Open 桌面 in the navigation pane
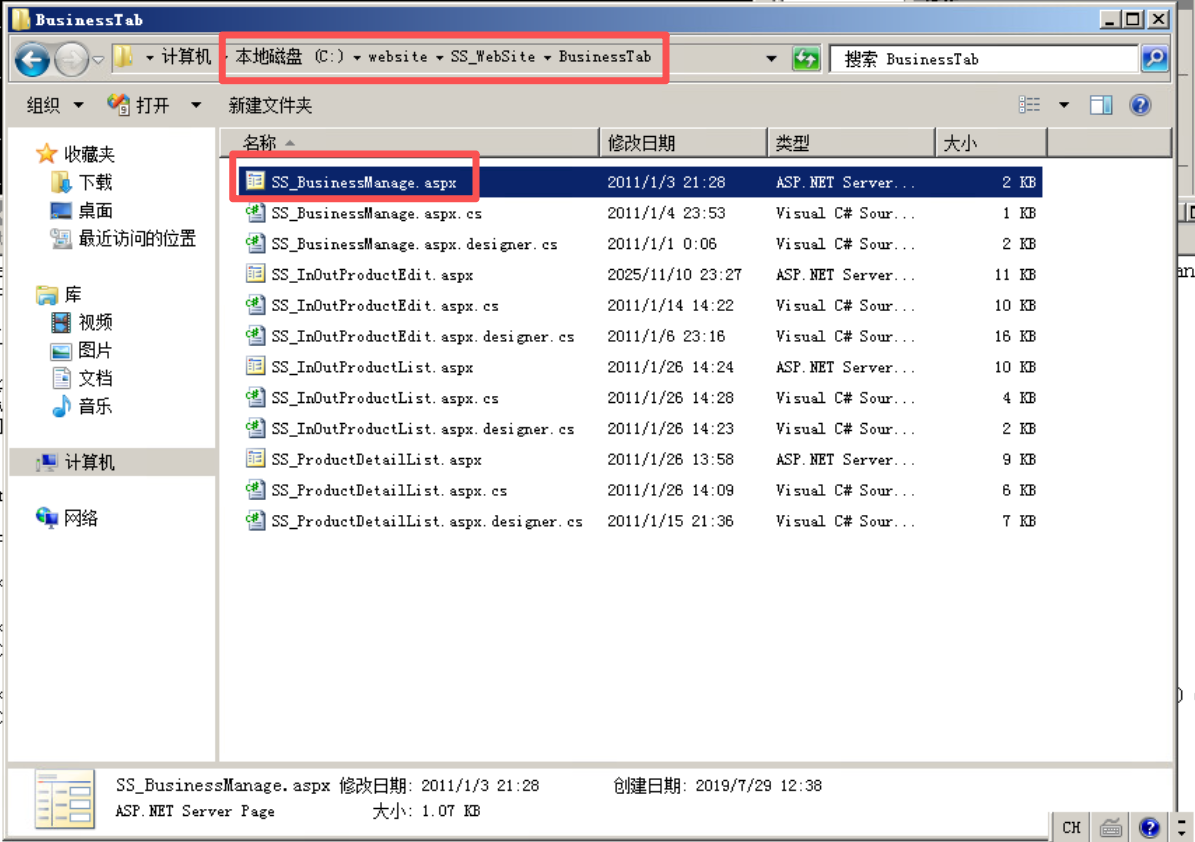This screenshot has width=1195, height=842. coord(95,210)
